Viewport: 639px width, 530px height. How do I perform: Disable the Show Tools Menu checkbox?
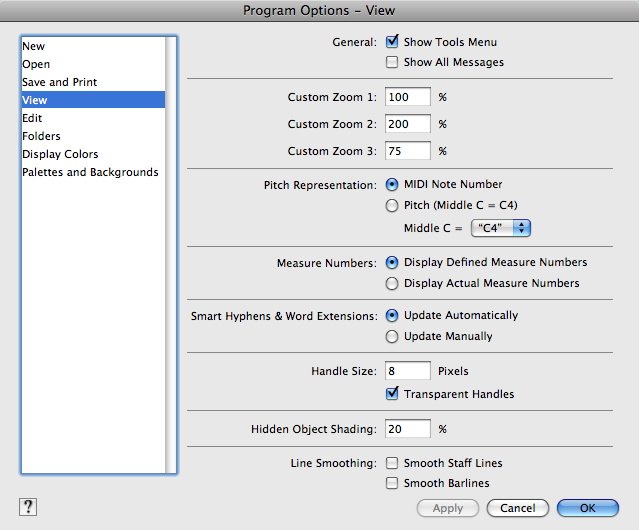[392, 42]
